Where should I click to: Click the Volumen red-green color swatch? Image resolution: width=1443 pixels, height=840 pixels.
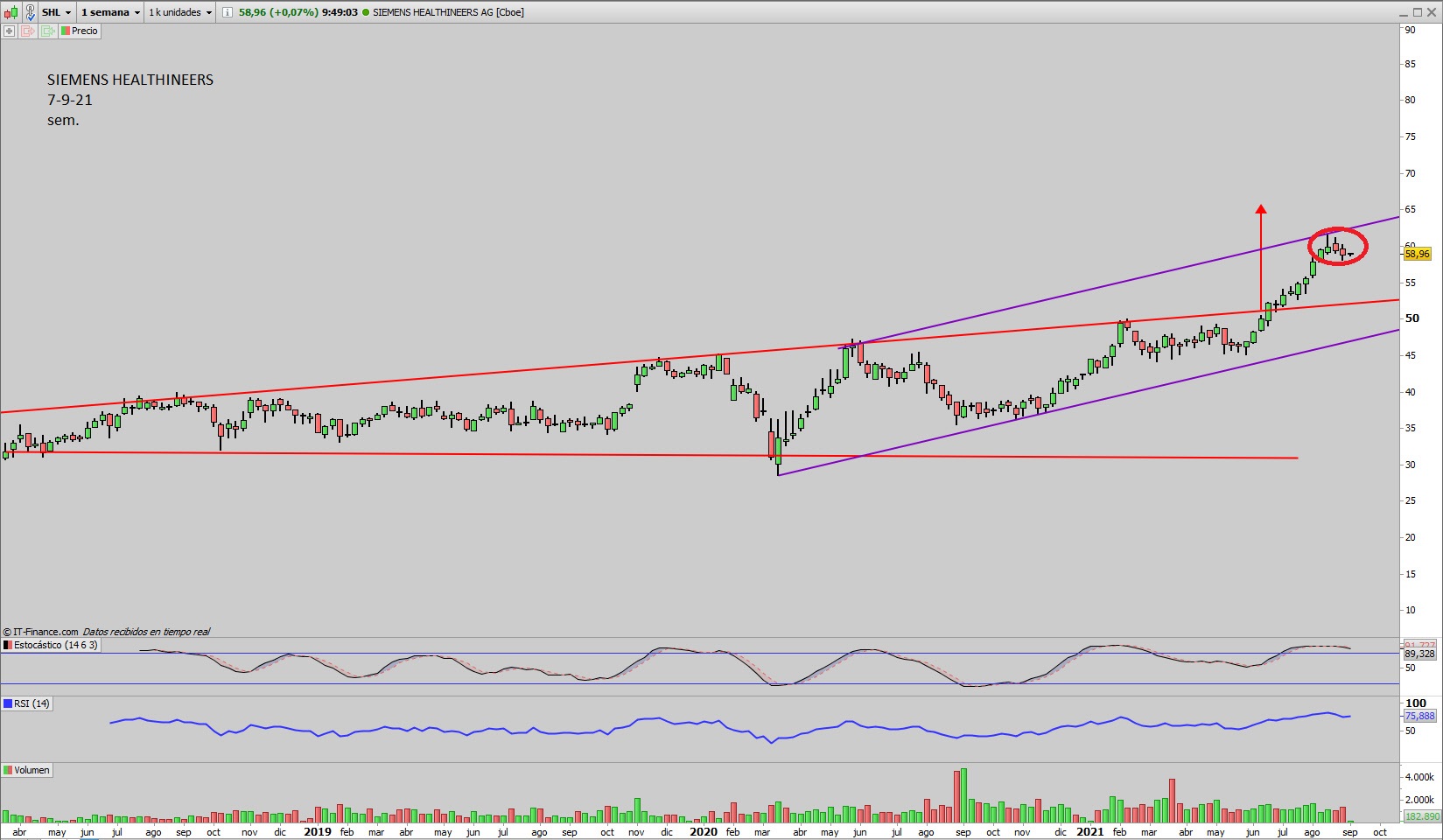(x=8, y=770)
